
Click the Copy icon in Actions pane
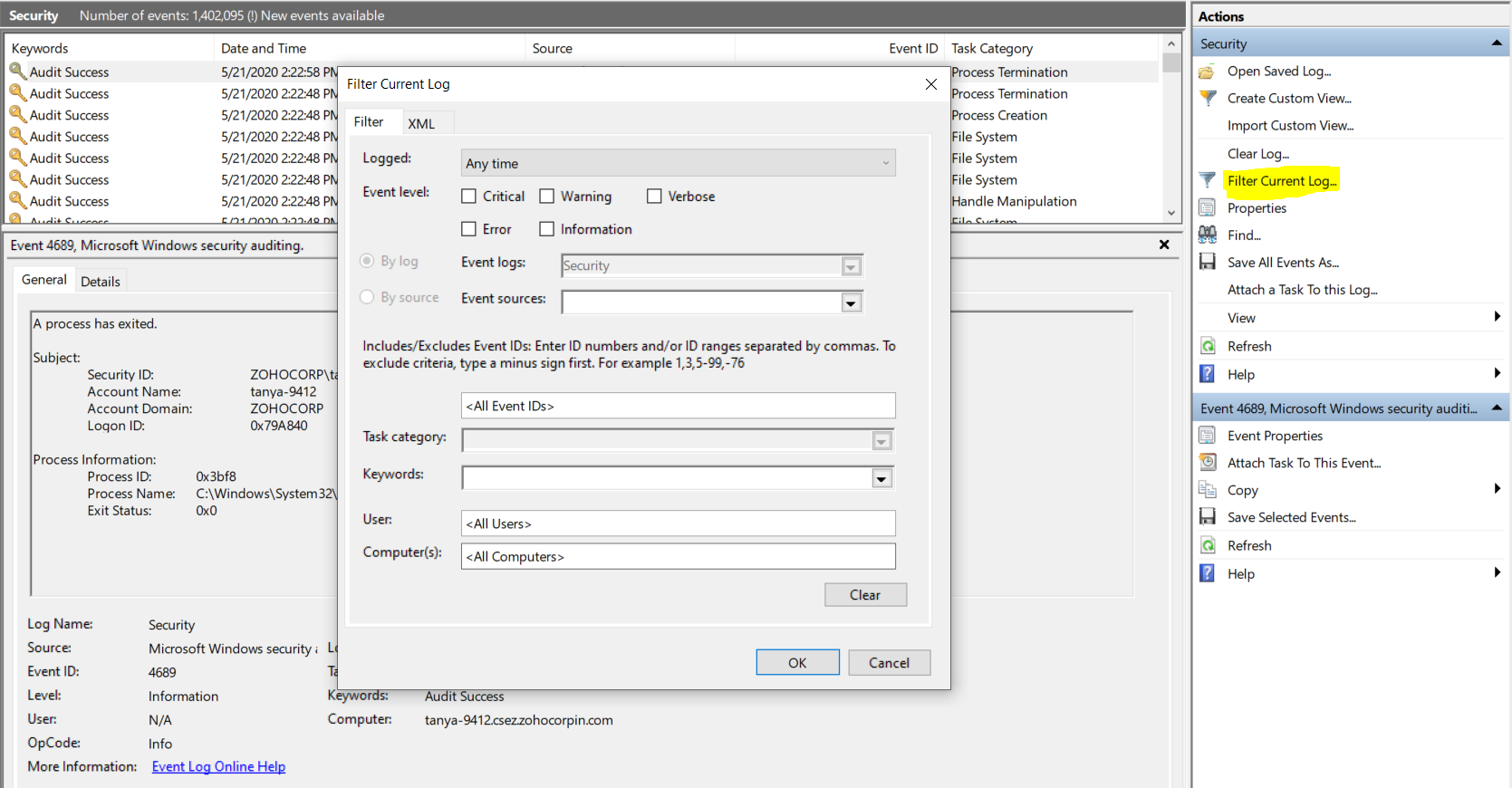pyautogui.click(x=1207, y=490)
